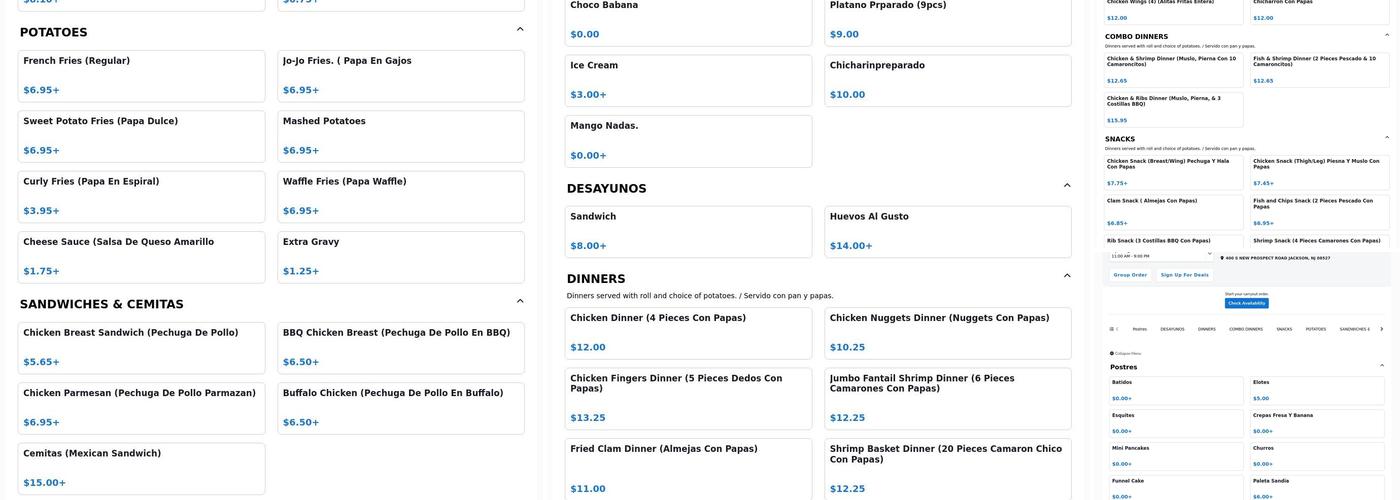Click the menu list icon in category bar
1400x500 pixels.
pos(1113,329)
